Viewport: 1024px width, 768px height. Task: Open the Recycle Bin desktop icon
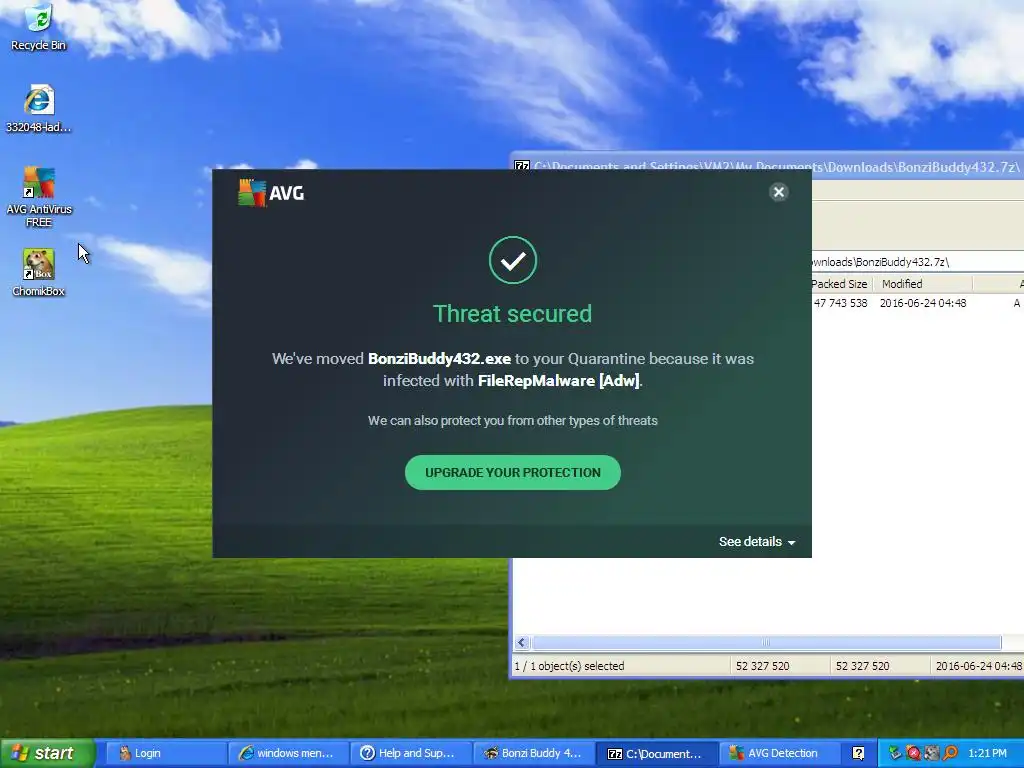click(39, 26)
